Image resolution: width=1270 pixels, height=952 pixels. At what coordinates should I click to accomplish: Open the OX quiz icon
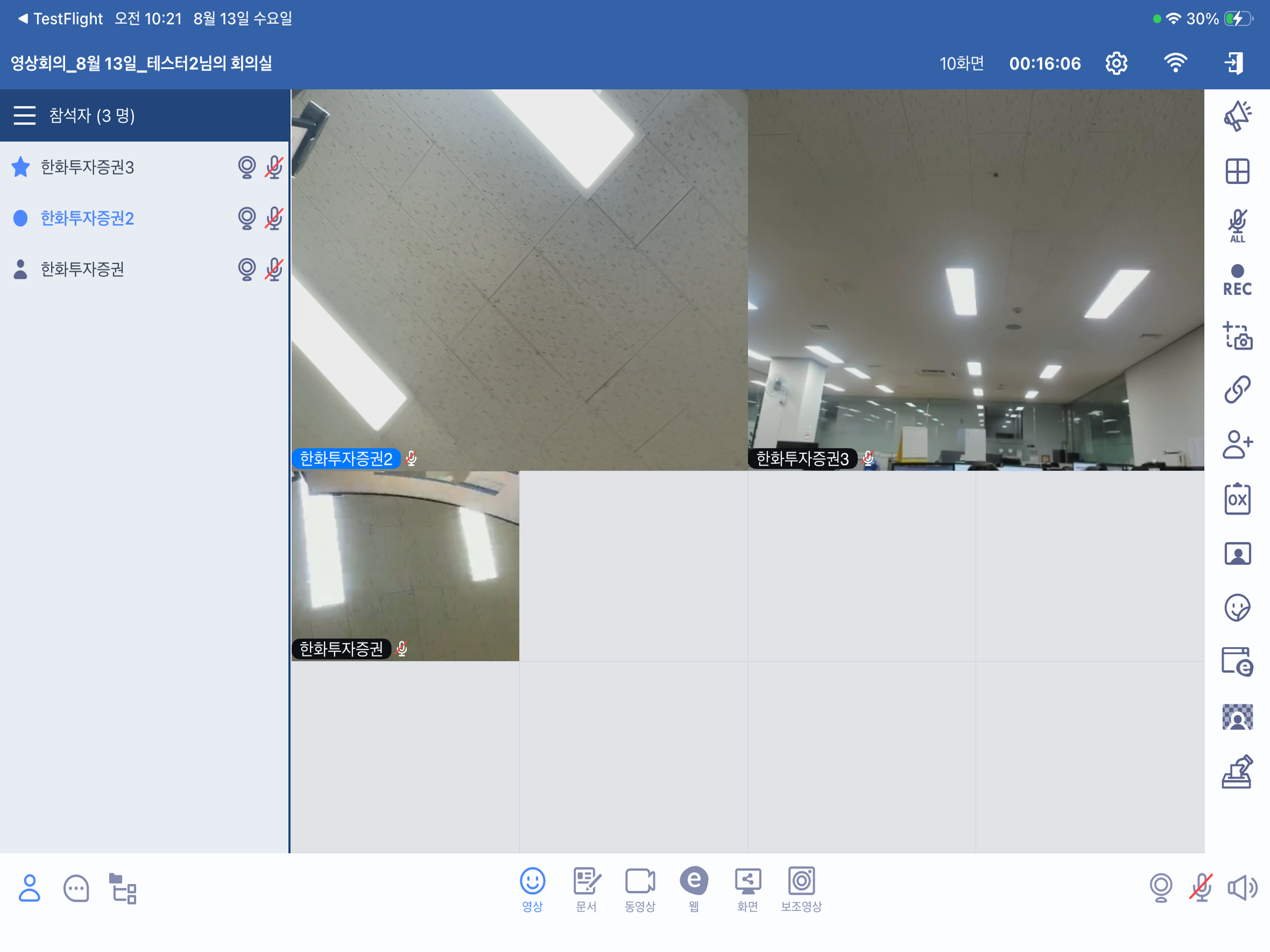tap(1237, 499)
